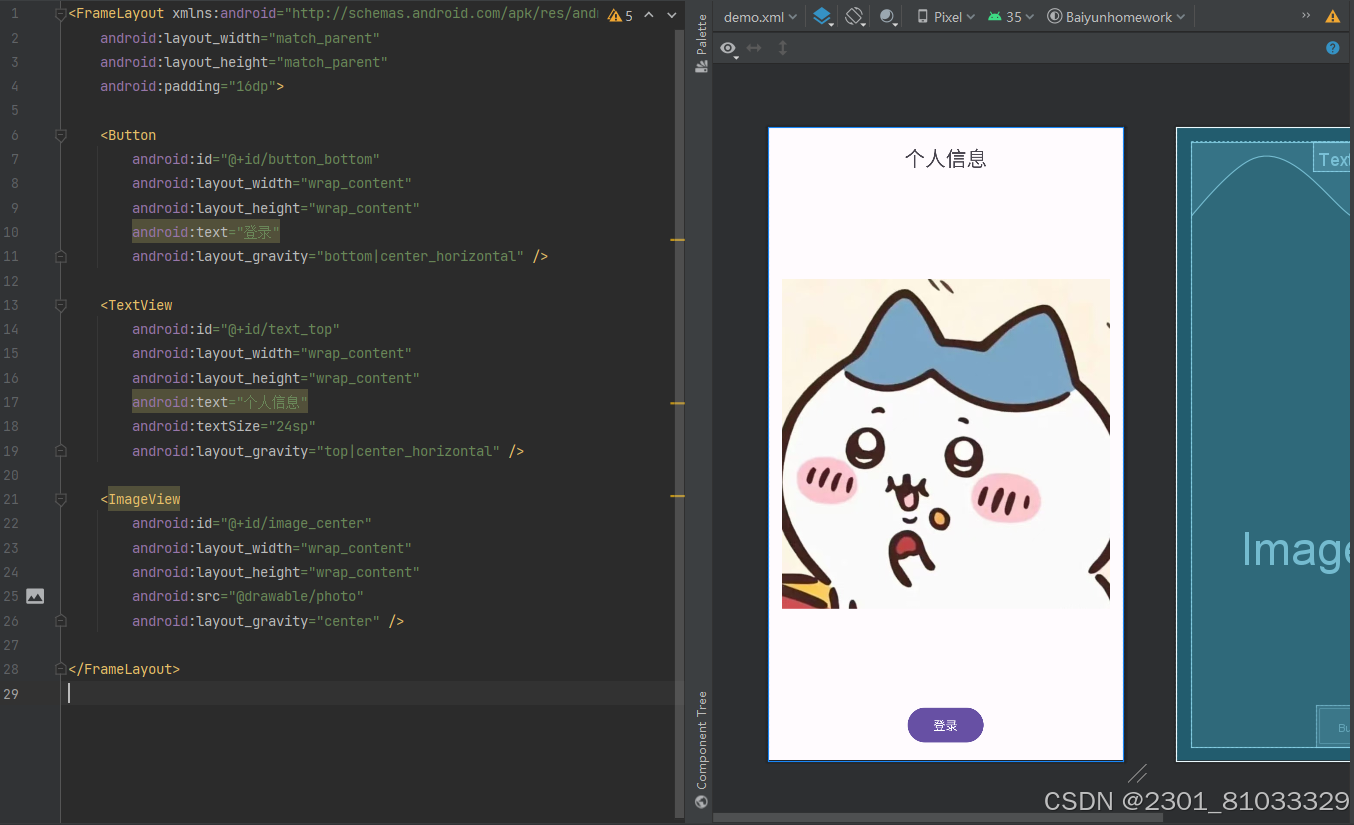Collapse the ImageView fold marker on line 21
This screenshot has width=1354, height=825.
point(61,499)
